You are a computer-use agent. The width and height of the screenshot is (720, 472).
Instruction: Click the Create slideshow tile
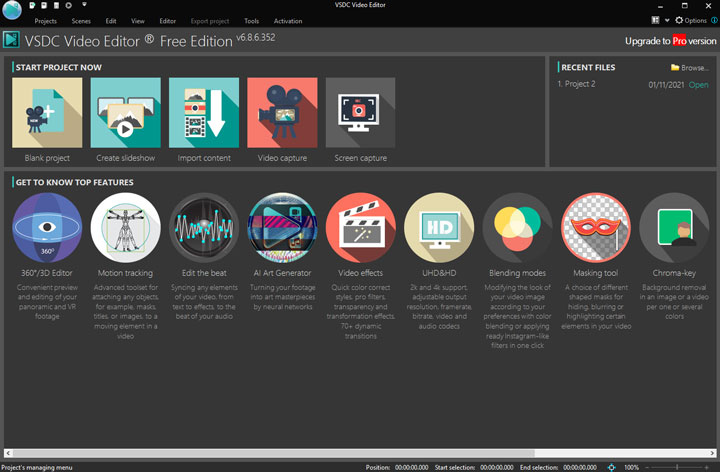125,112
